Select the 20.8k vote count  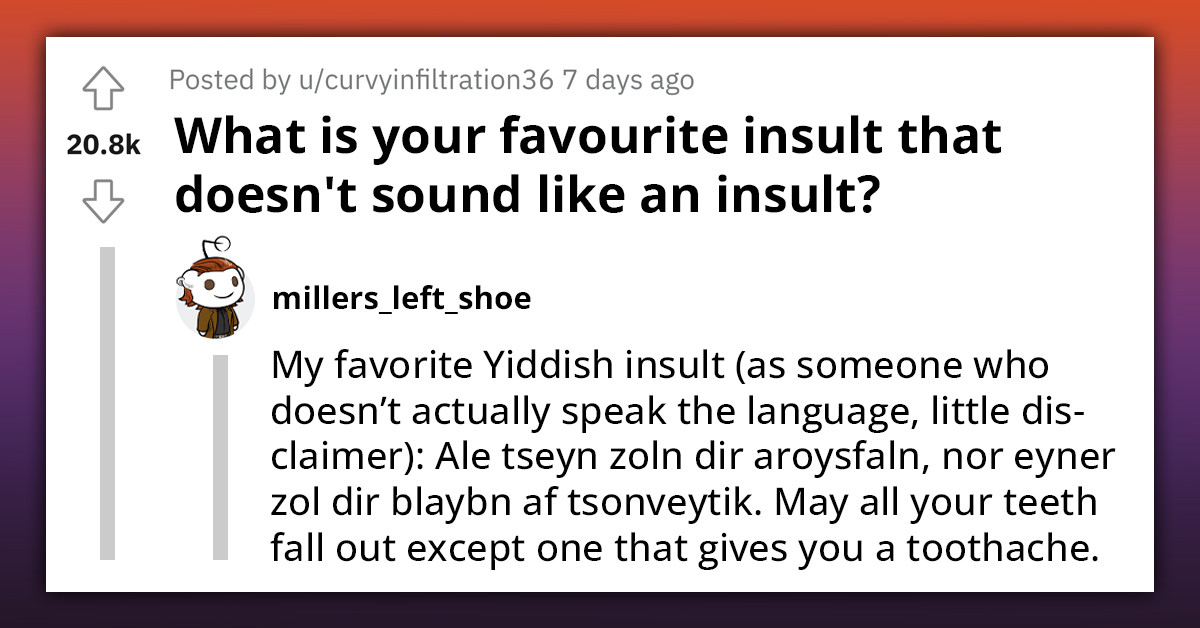(x=103, y=145)
